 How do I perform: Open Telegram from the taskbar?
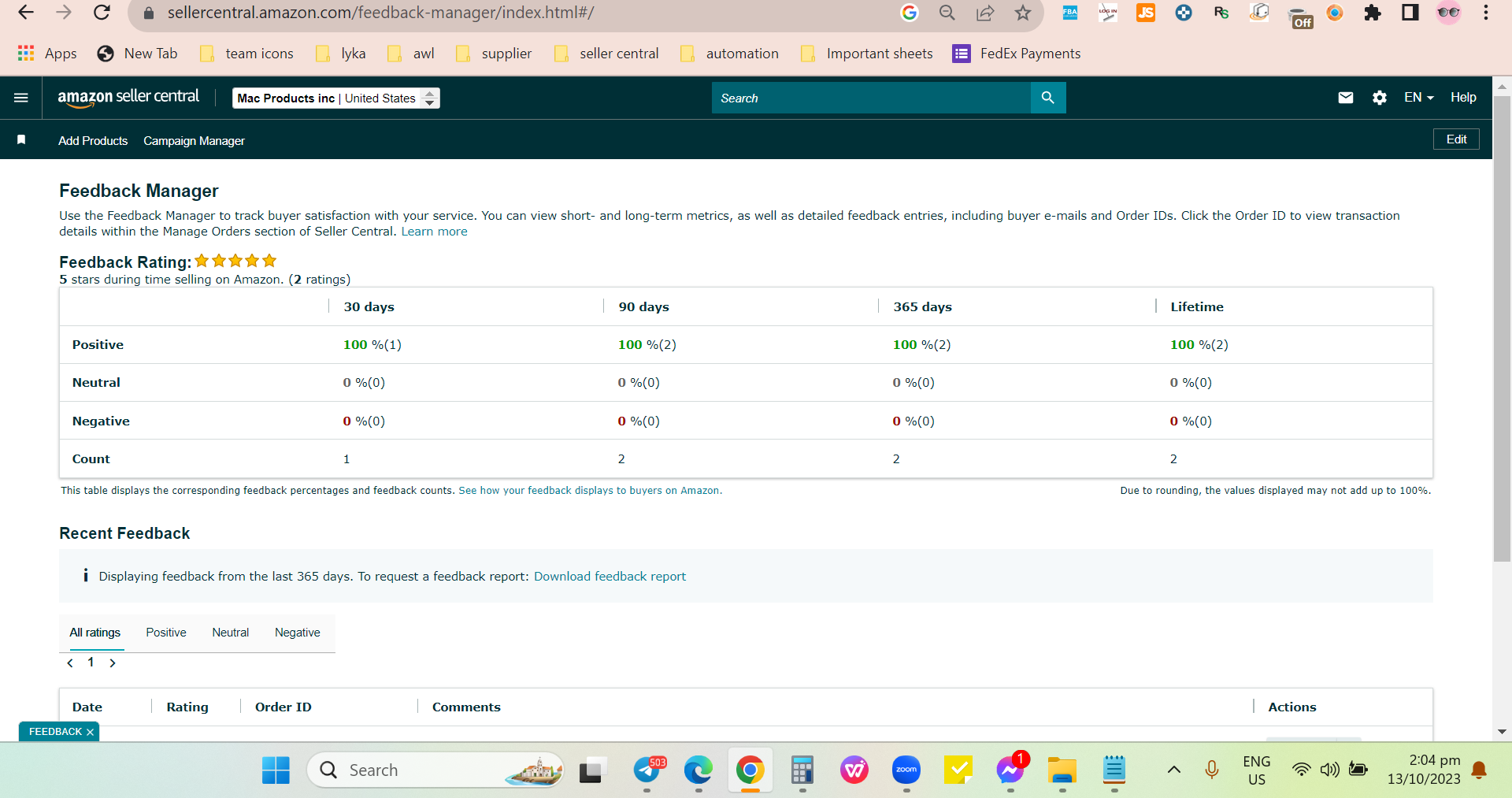click(x=649, y=770)
